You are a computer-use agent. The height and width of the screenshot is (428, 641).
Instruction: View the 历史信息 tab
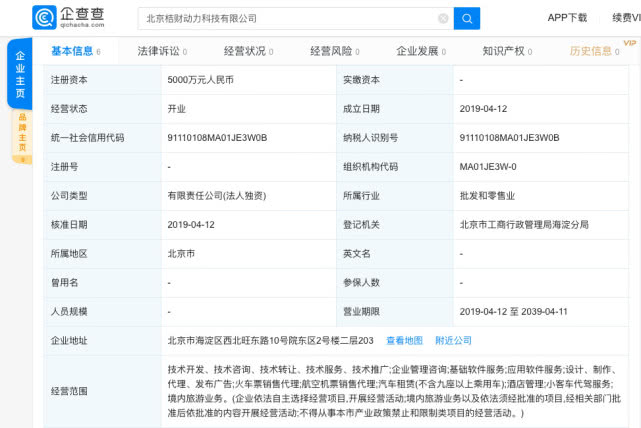(591, 51)
